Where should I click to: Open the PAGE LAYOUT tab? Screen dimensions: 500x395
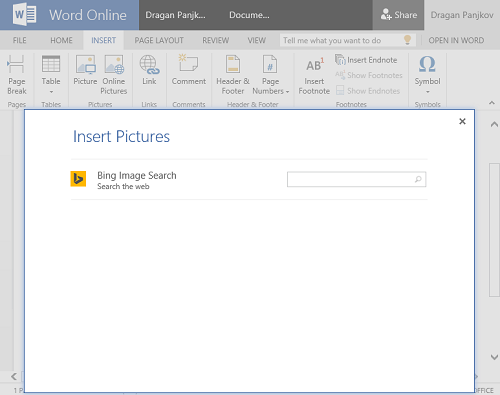(x=159, y=40)
